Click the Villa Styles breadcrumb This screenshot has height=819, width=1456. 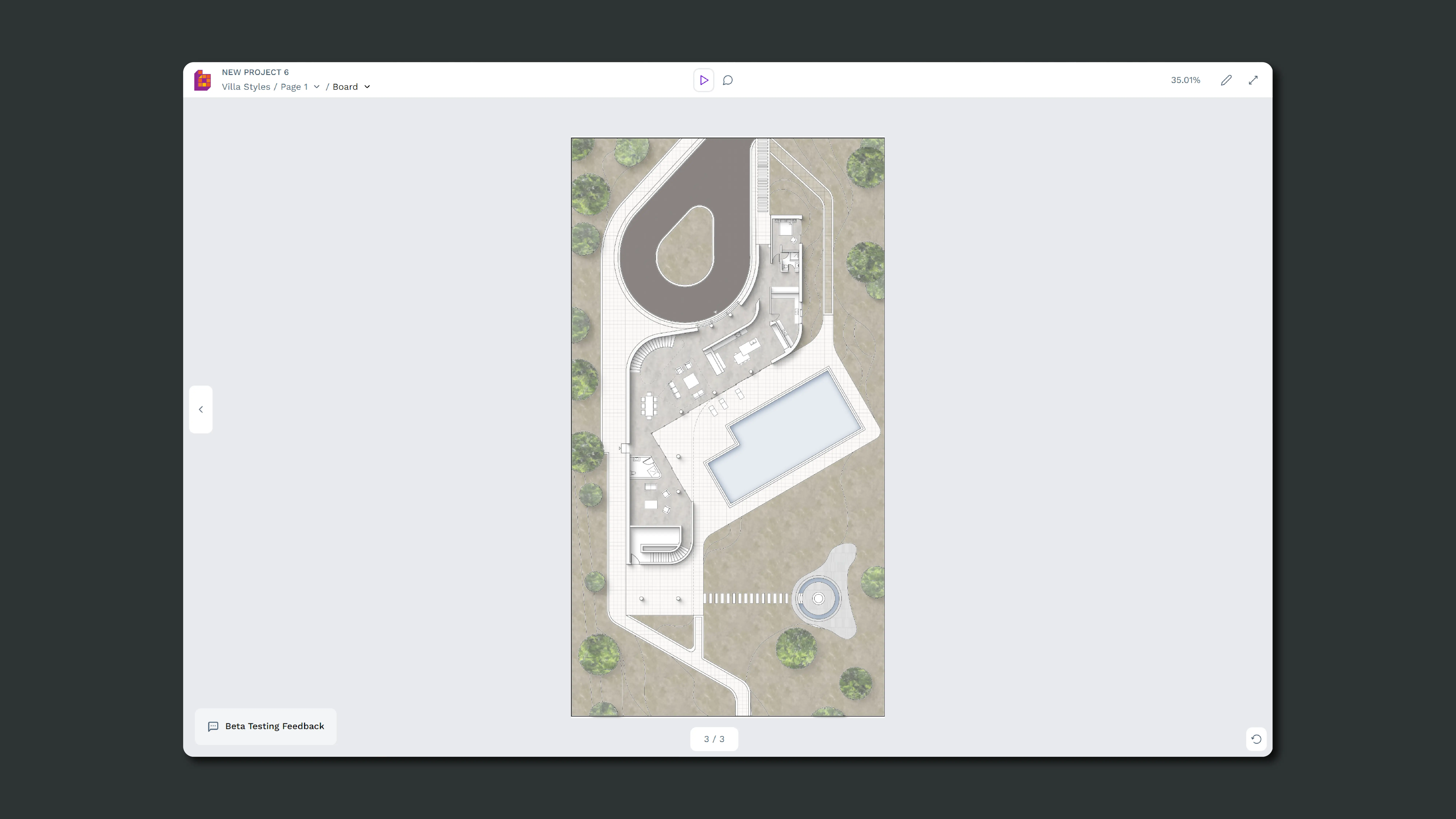point(246,87)
